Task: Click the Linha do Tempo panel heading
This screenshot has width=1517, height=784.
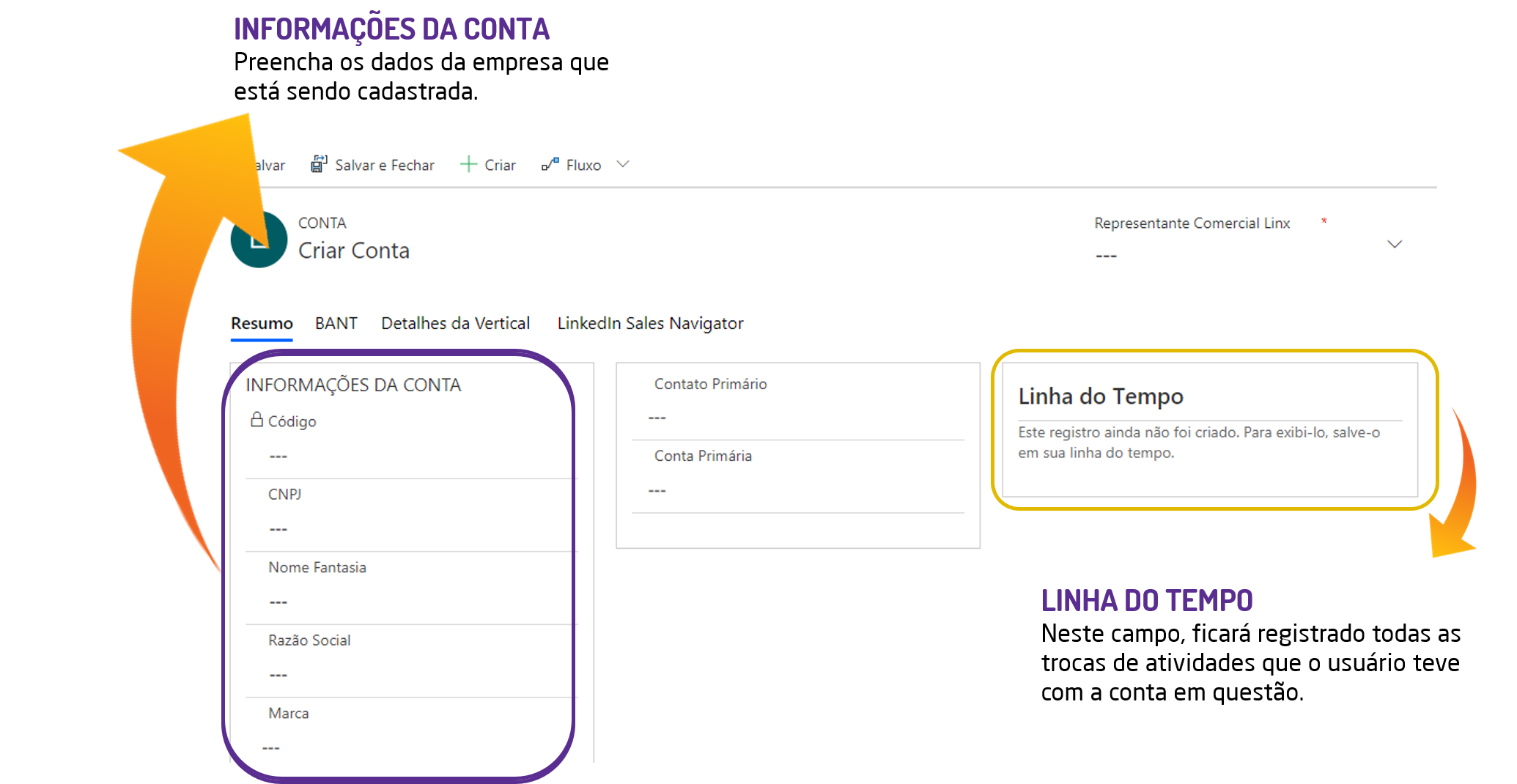Action: coord(1100,396)
